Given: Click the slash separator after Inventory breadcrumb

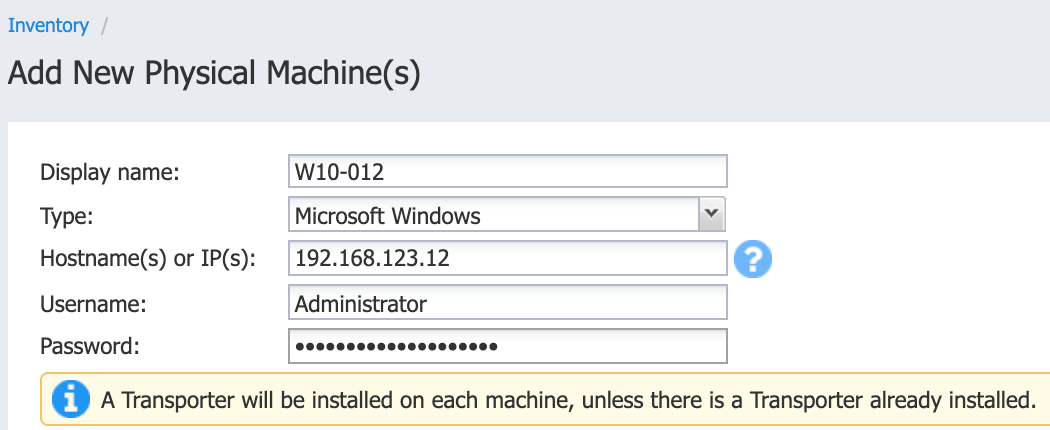Looking at the screenshot, I should coord(104,26).
